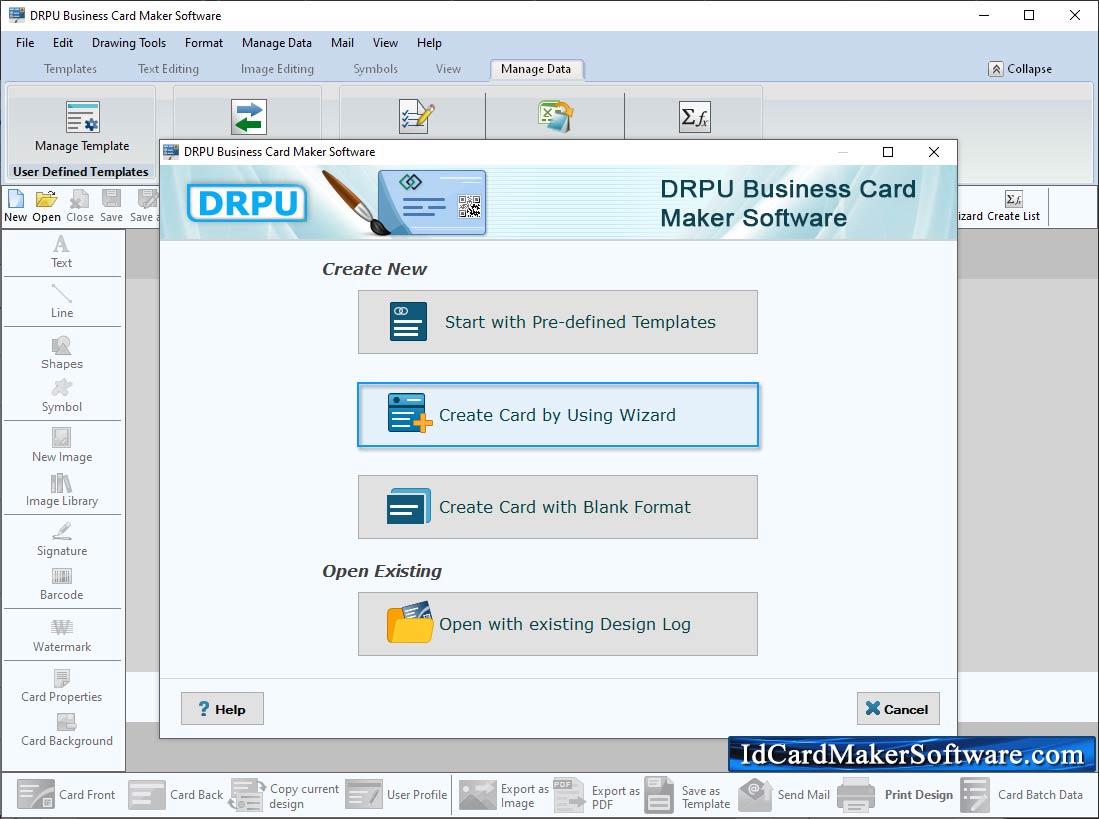The height and width of the screenshot is (819, 1099).
Task: Switch to the Templates ribbon tab
Action: pos(70,69)
